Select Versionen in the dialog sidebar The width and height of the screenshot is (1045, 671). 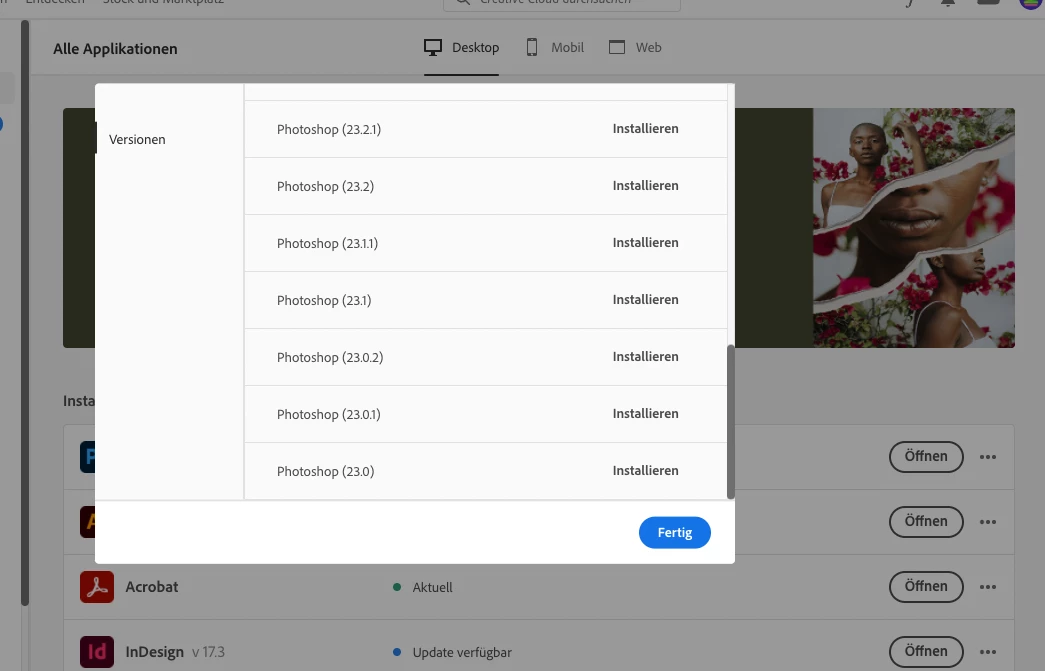pos(137,139)
